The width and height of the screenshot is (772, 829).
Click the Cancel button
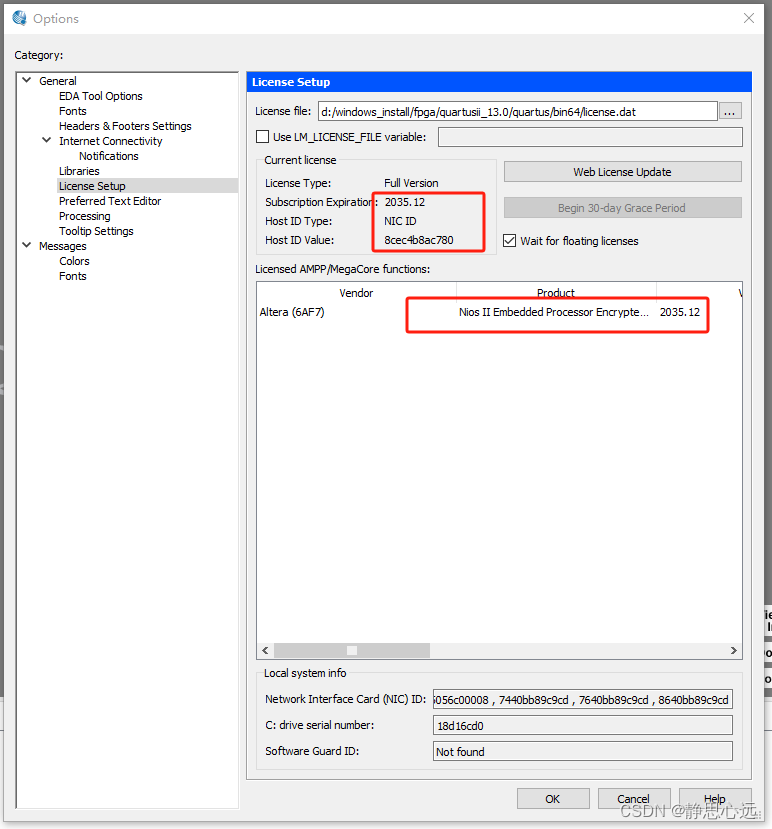point(633,798)
